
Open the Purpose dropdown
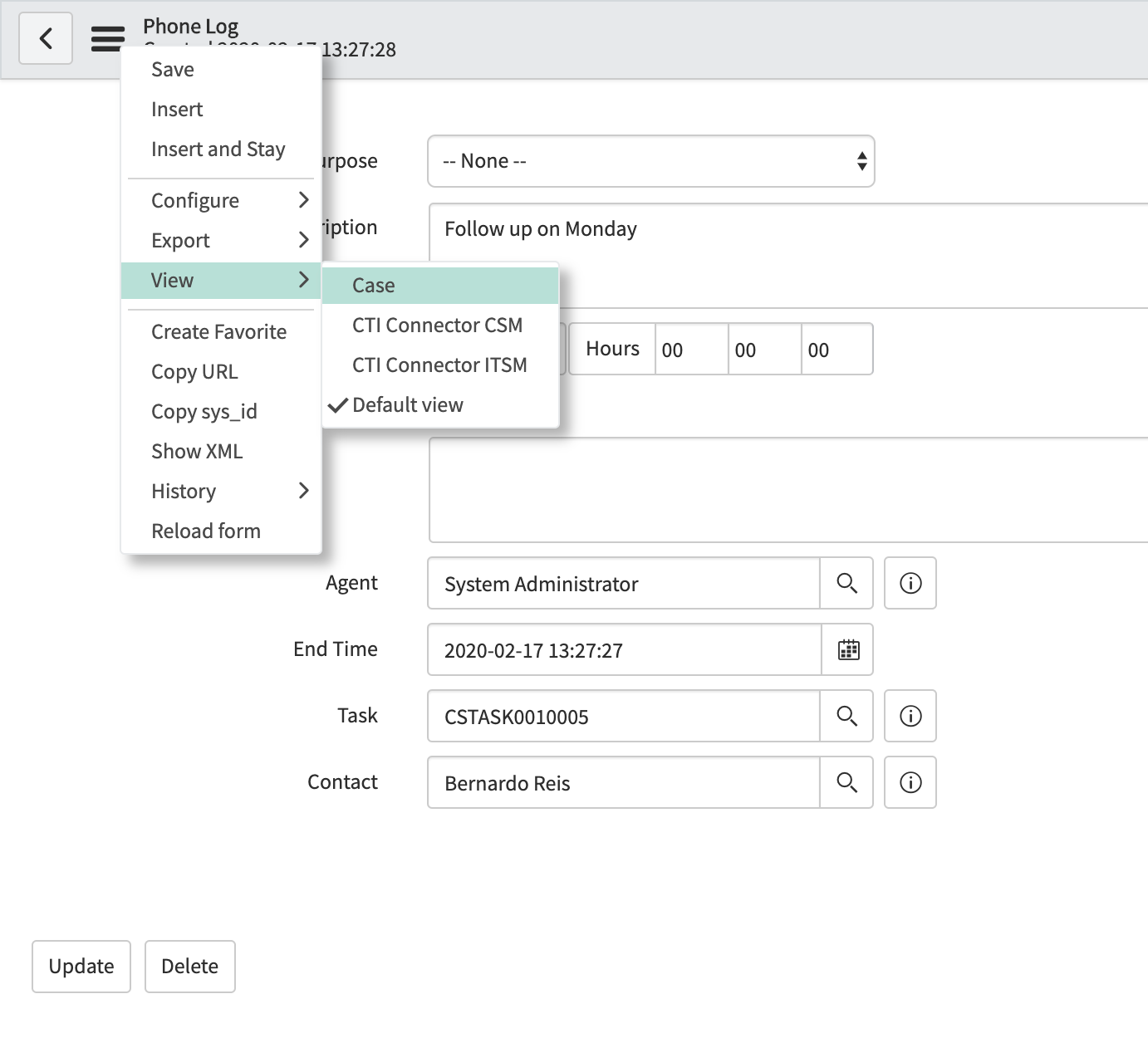650,161
